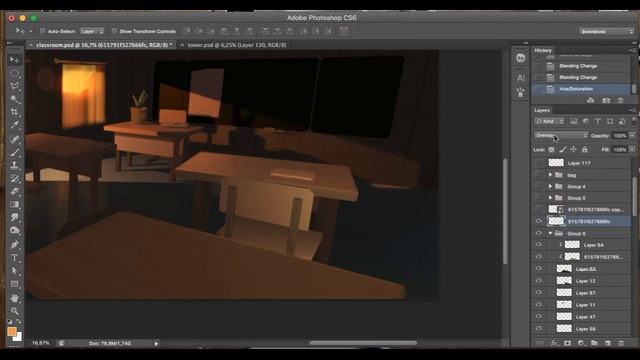This screenshot has width=640, height=360.
Task: Select the History Brush tool
Action: (x=14, y=178)
